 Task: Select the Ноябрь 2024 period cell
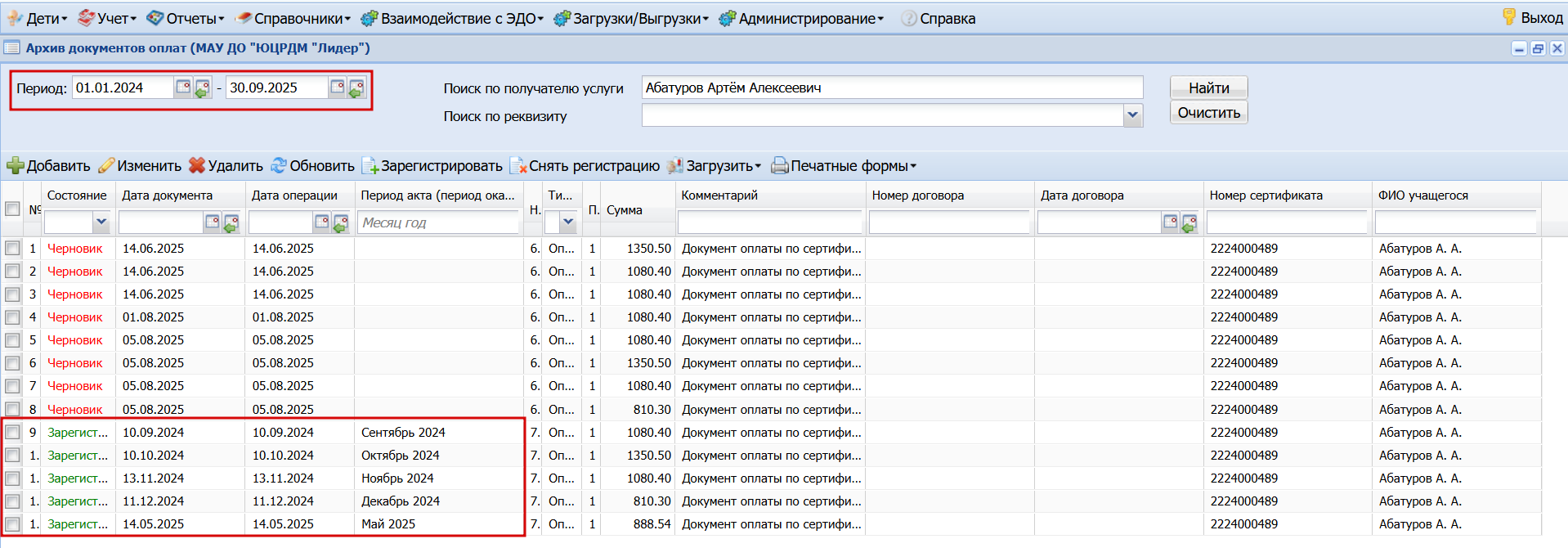438,478
